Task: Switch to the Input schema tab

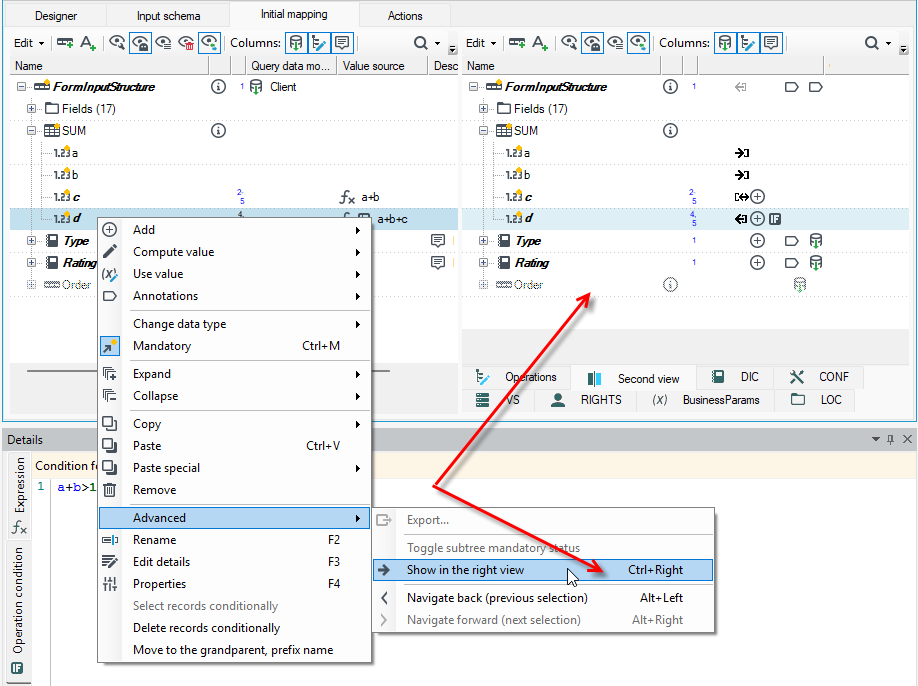Action: point(169,16)
